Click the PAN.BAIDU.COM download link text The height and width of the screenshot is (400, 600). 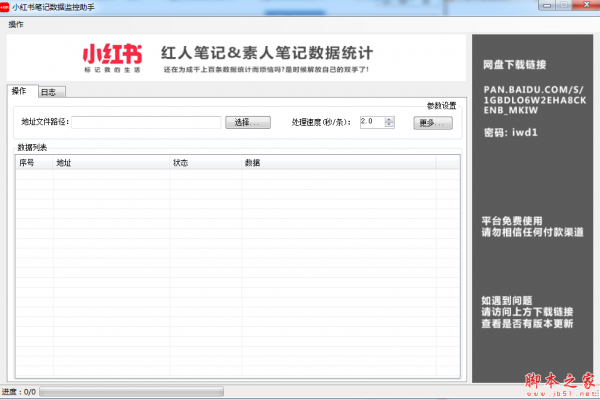pos(534,100)
